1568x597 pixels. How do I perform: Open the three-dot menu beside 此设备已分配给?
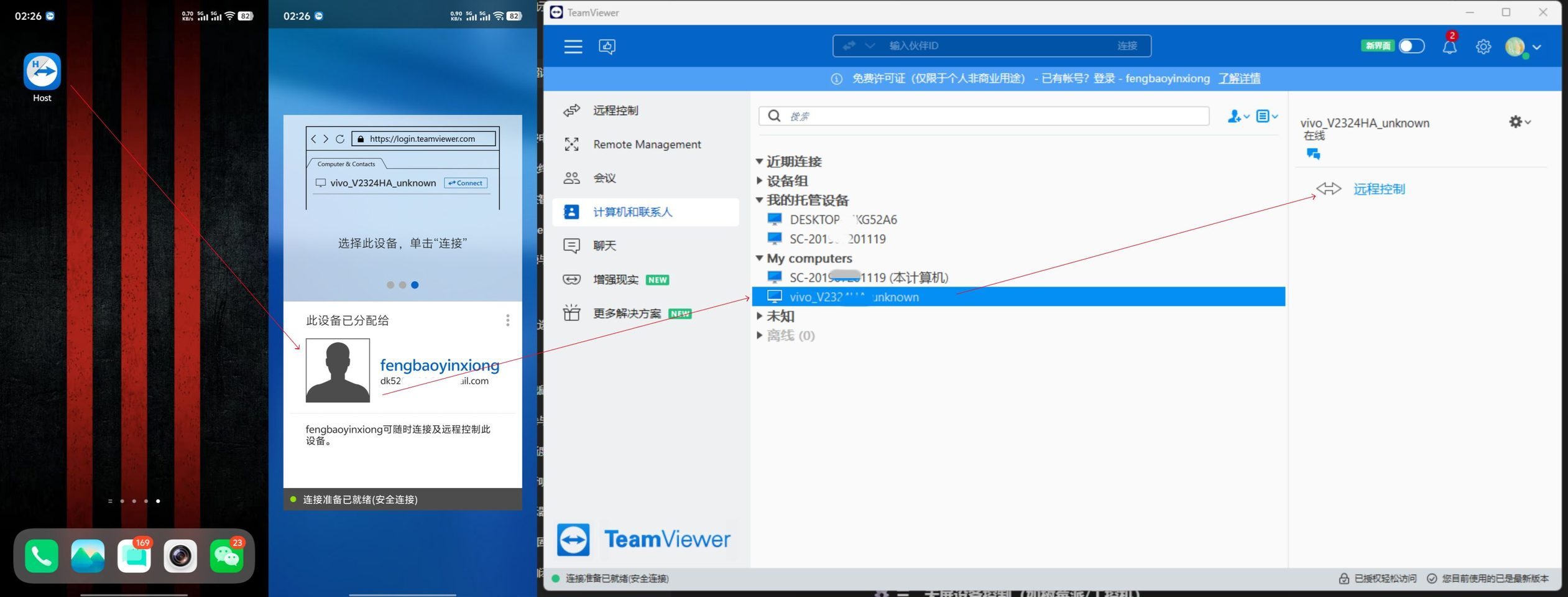[x=508, y=320]
